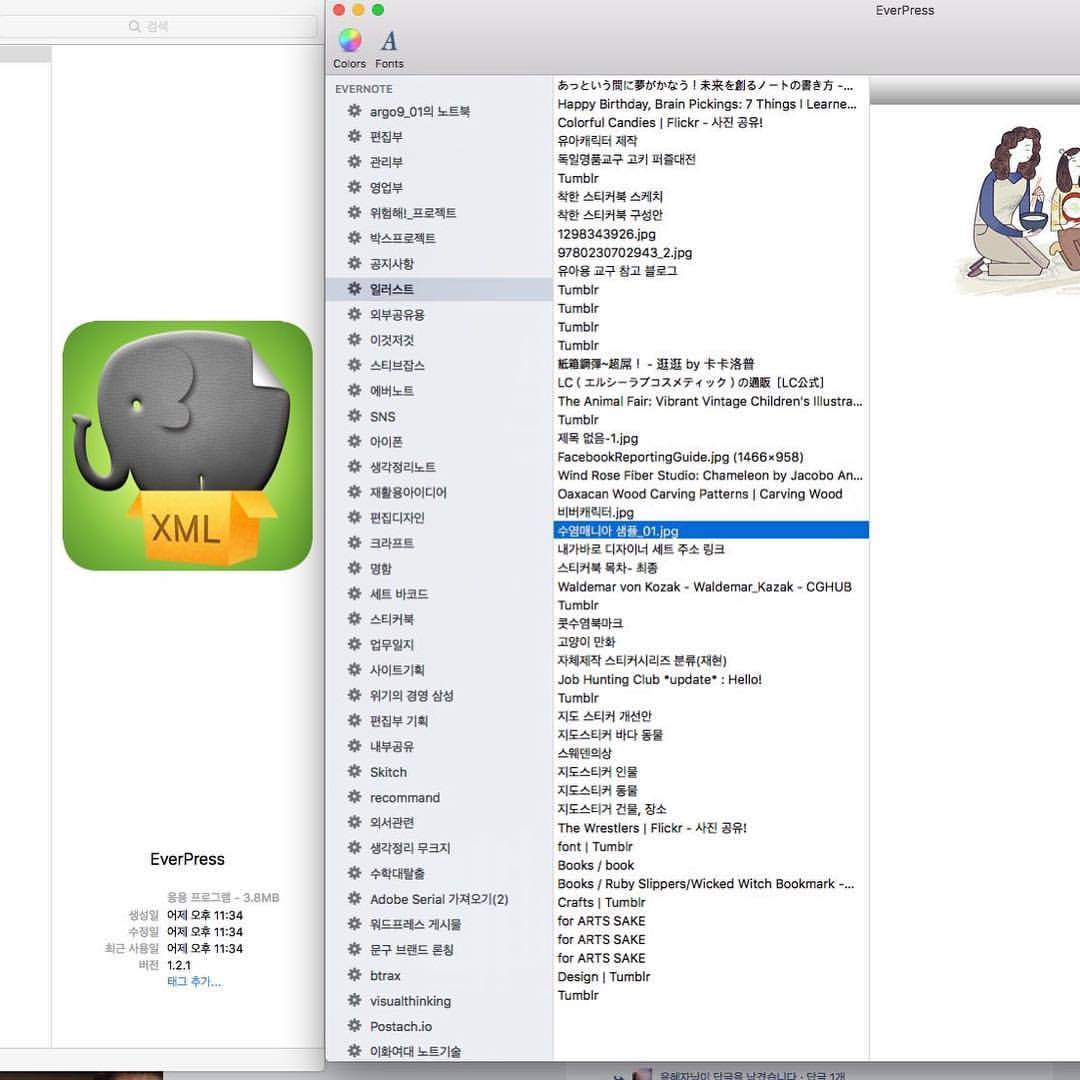Viewport: 1080px width, 1080px height.
Task: Click the 태그 추가... link in Finder info
Action: 194,982
